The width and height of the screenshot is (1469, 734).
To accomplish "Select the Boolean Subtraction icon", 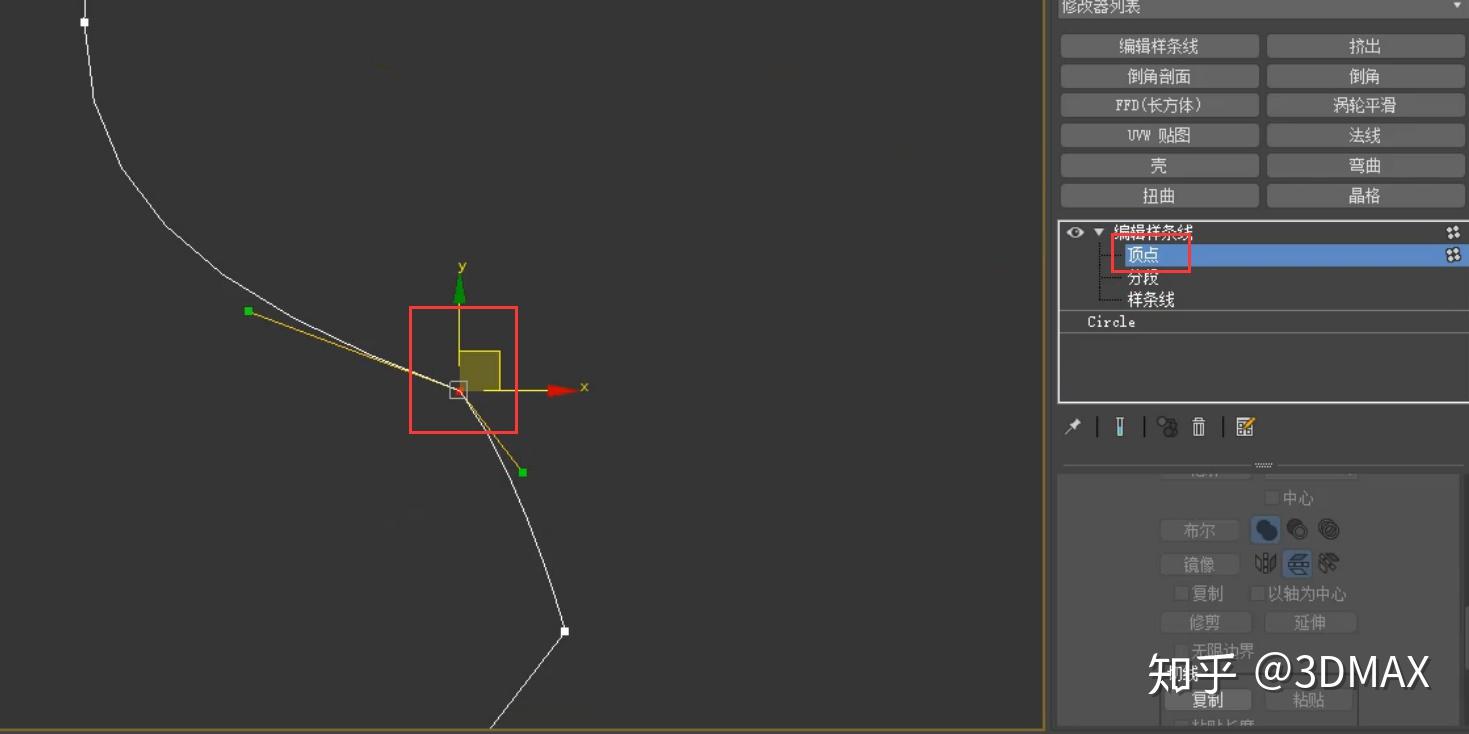I will (1297, 529).
